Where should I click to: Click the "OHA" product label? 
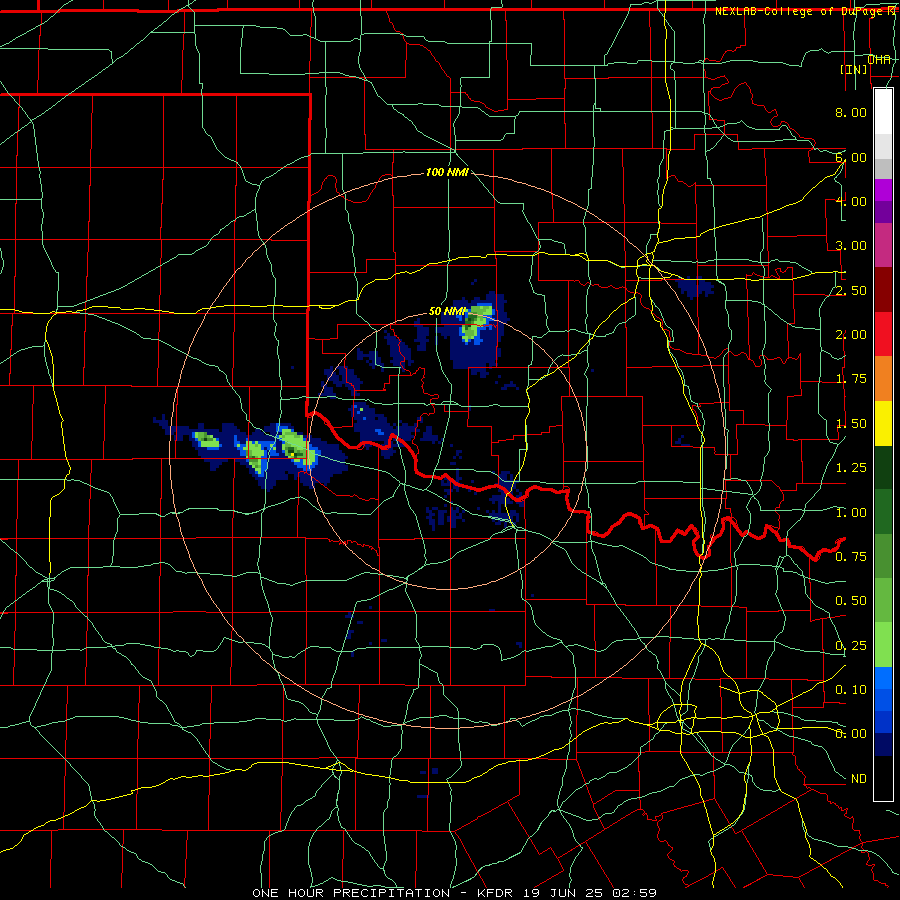coord(879,59)
